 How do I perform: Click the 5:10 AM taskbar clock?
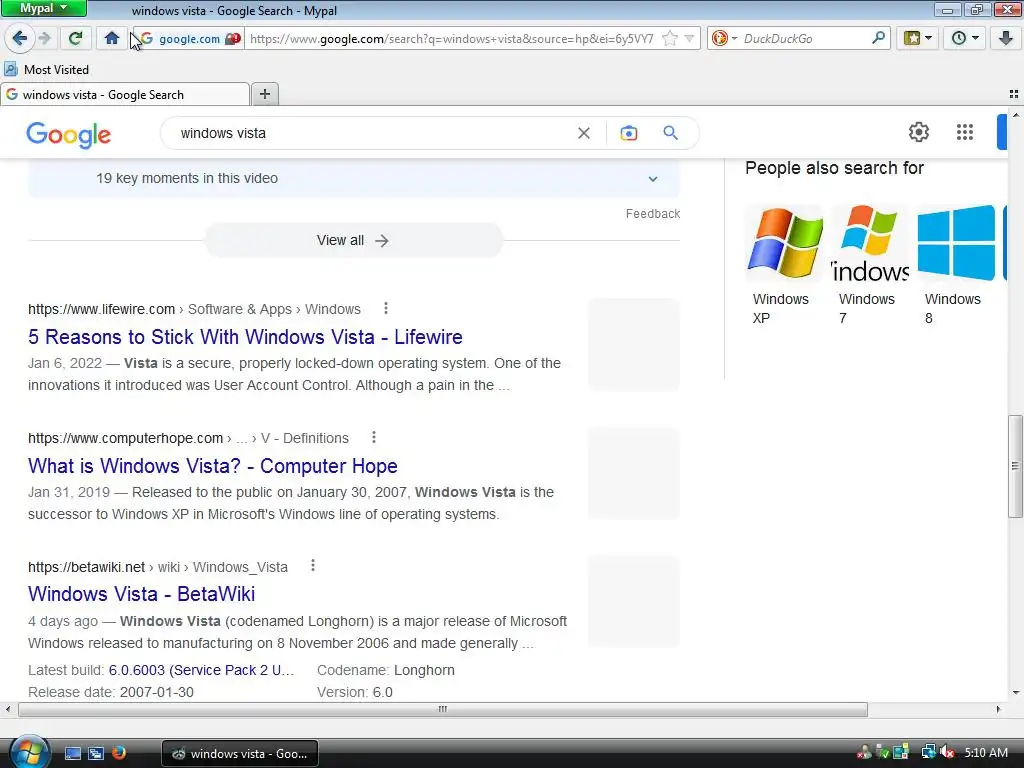(986, 753)
